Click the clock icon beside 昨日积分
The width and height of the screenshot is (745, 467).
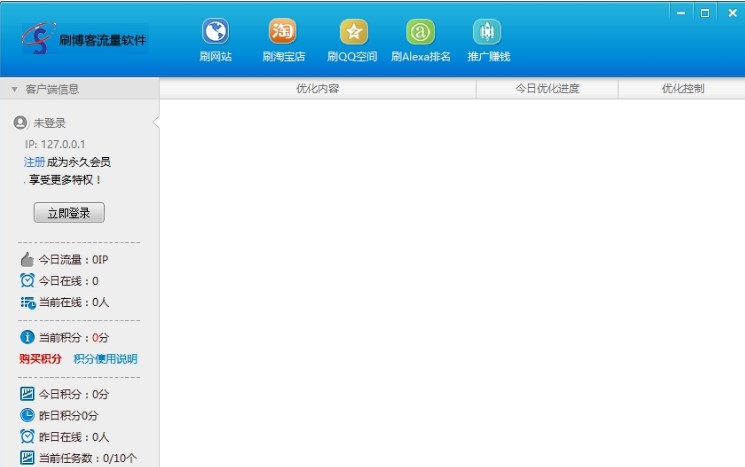[x=27, y=415]
